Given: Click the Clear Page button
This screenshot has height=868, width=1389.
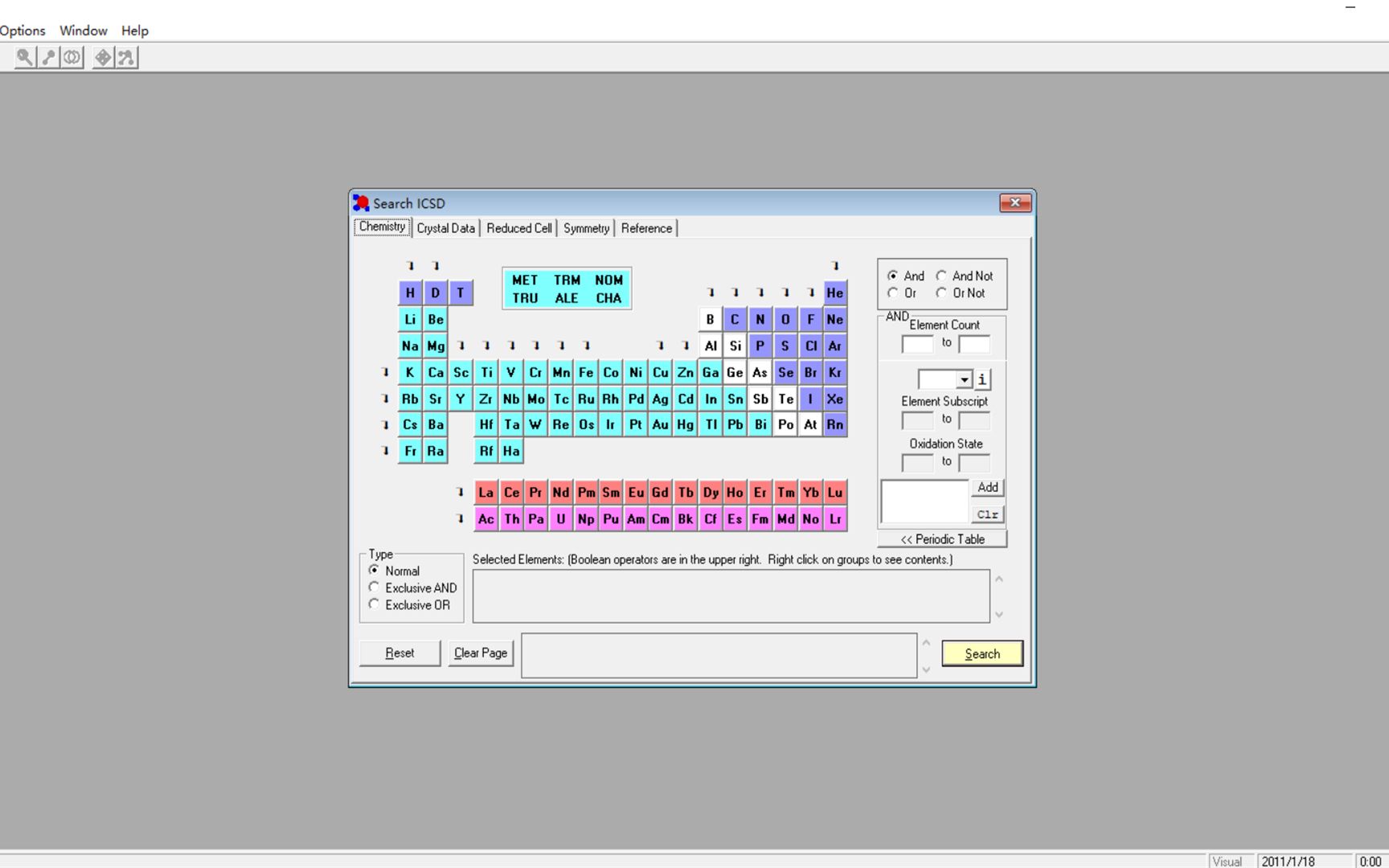Looking at the screenshot, I should [x=481, y=653].
